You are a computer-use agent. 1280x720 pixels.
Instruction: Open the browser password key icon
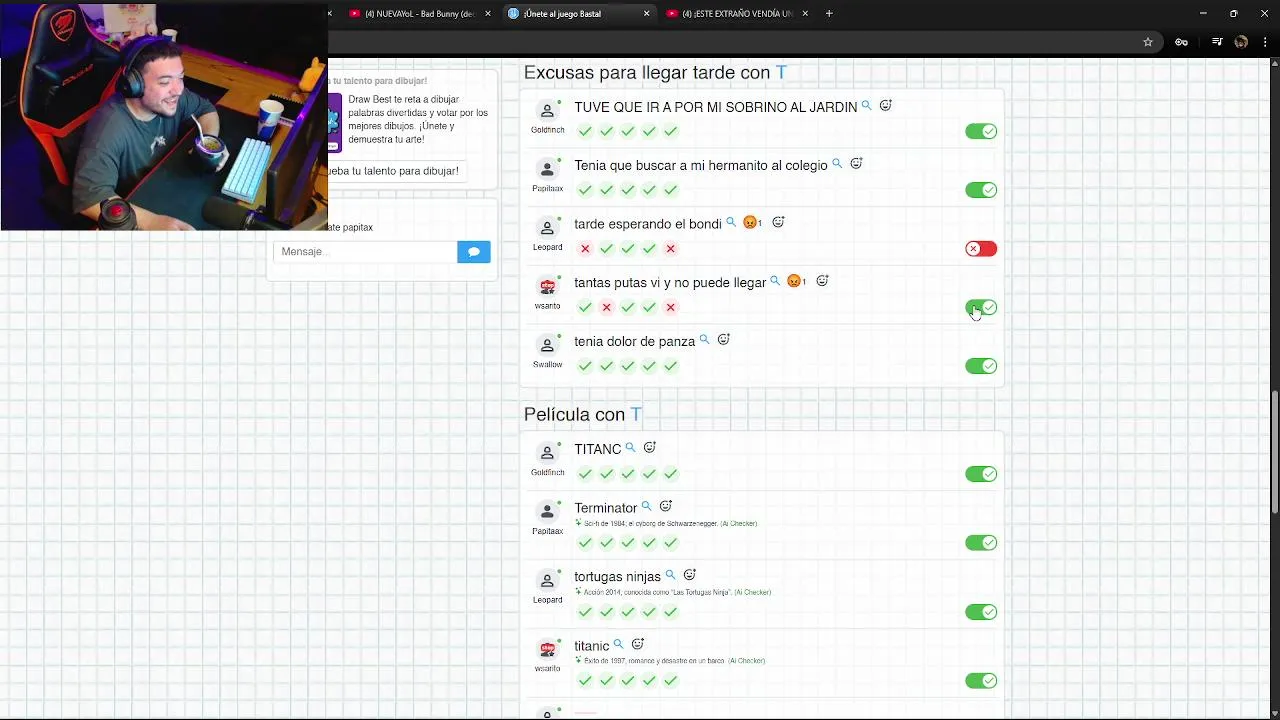[1181, 42]
